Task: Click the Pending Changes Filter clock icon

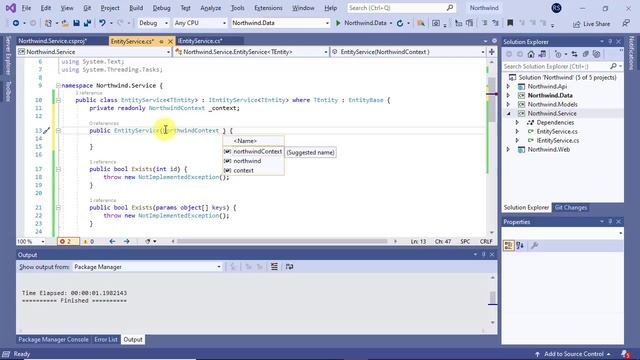Action: 558,54
